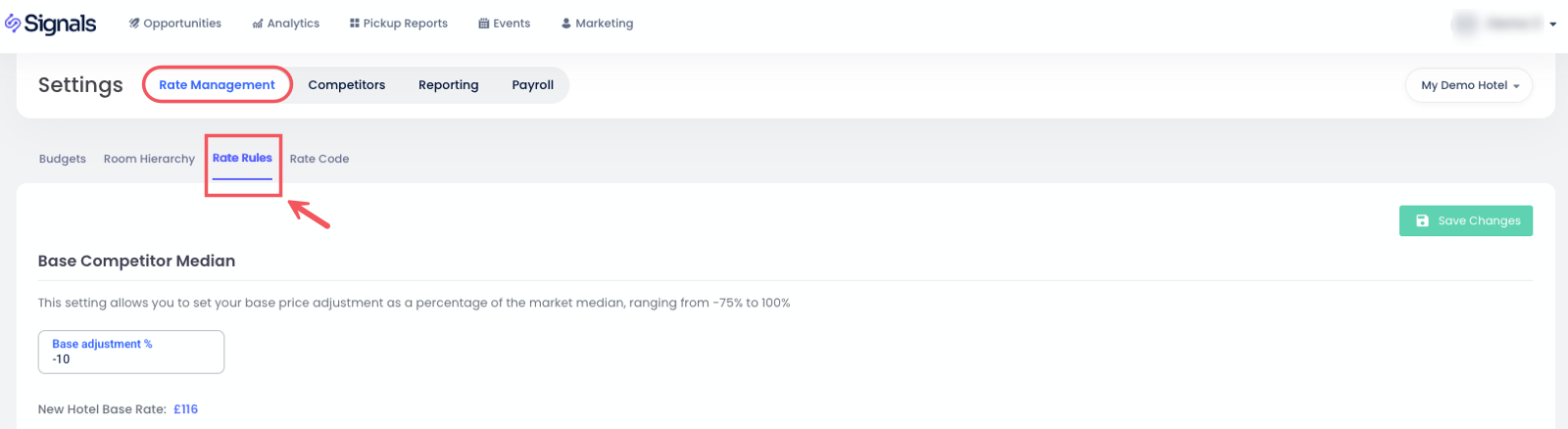Click the Signals logo

tap(51, 24)
